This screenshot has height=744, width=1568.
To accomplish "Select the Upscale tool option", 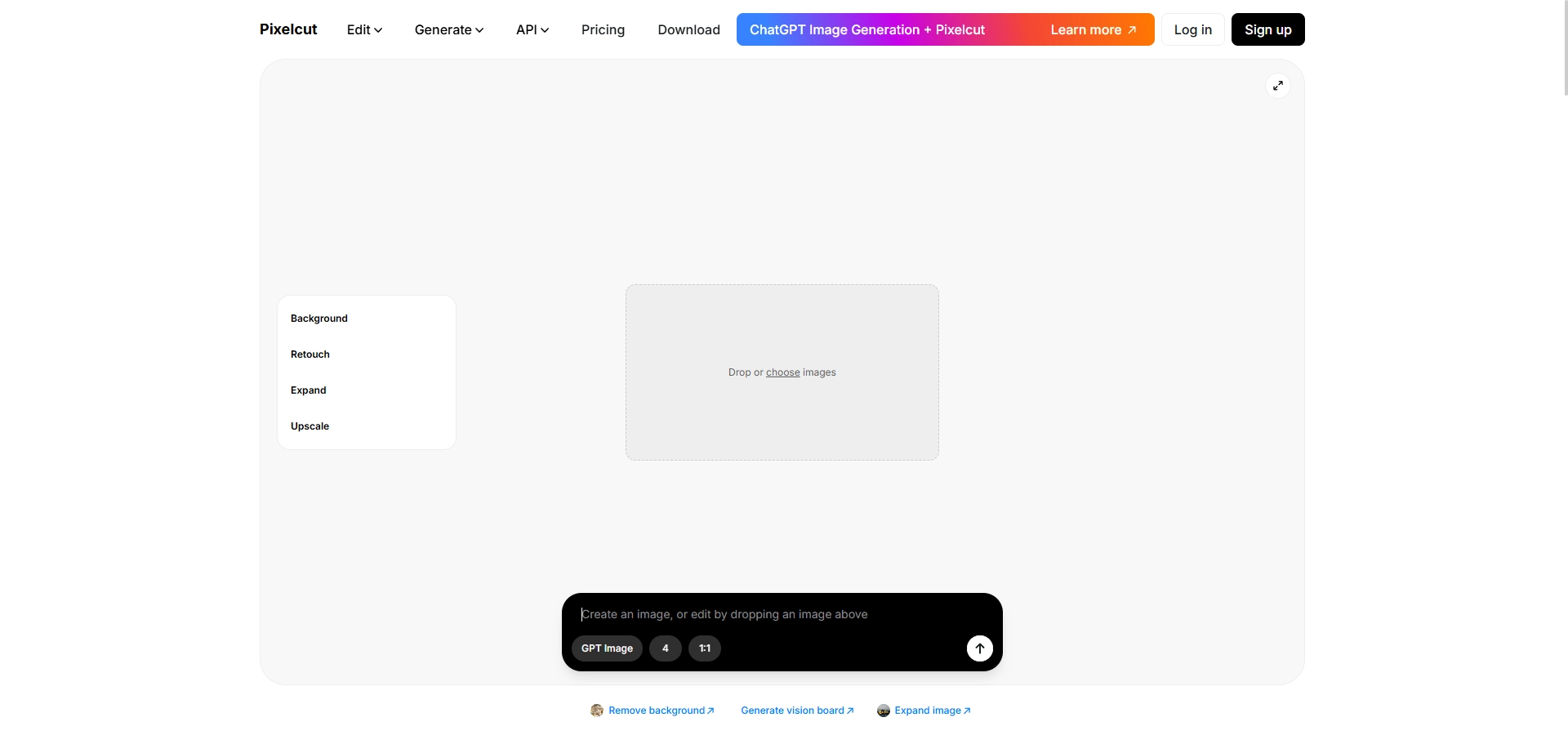I will pyautogui.click(x=310, y=426).
